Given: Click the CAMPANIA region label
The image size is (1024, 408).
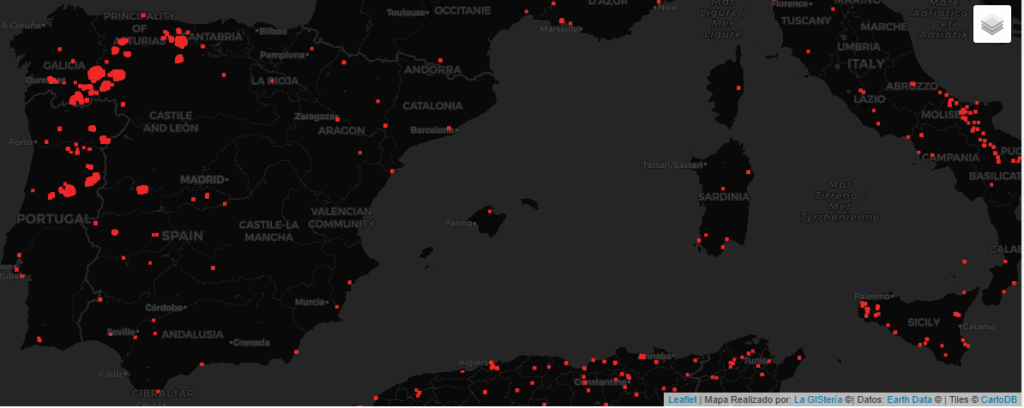Looking at the screenshot, I should (x=950, y=157).
